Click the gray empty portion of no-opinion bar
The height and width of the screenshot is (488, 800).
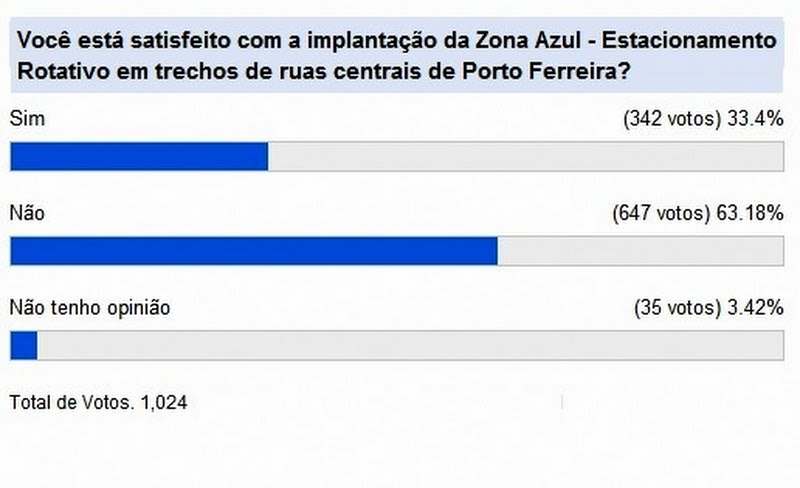[x=410, y=346]
